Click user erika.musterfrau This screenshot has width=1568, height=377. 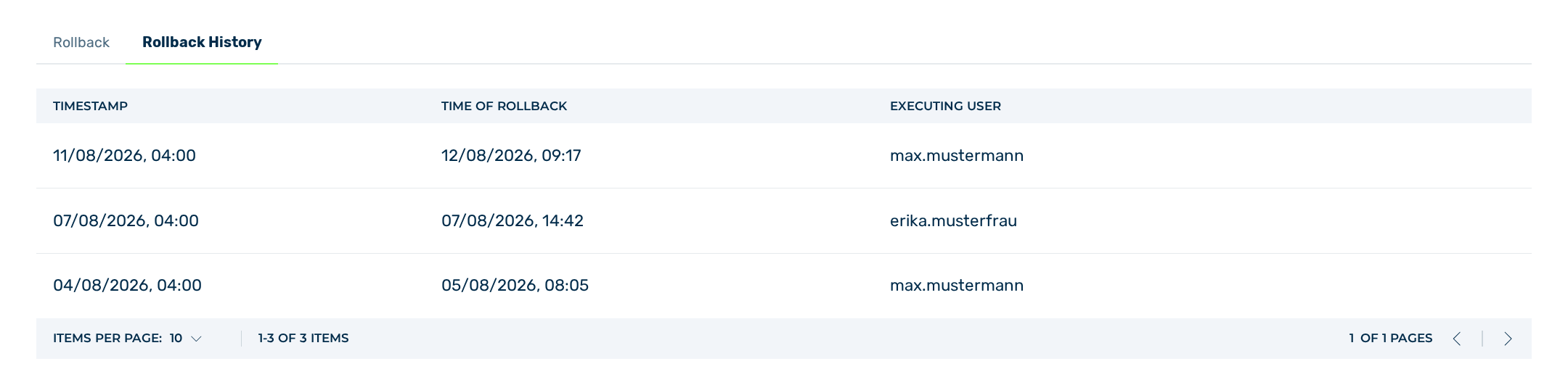point(953,220)
